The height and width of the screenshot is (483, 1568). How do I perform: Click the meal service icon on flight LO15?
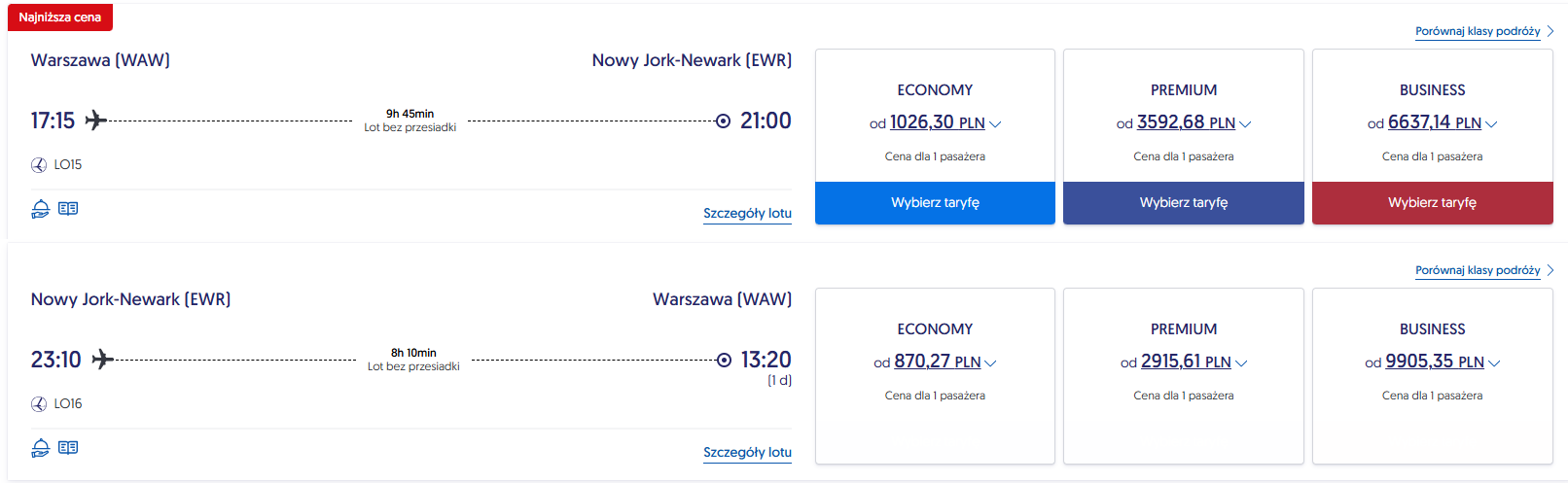[x=40, y=209]
